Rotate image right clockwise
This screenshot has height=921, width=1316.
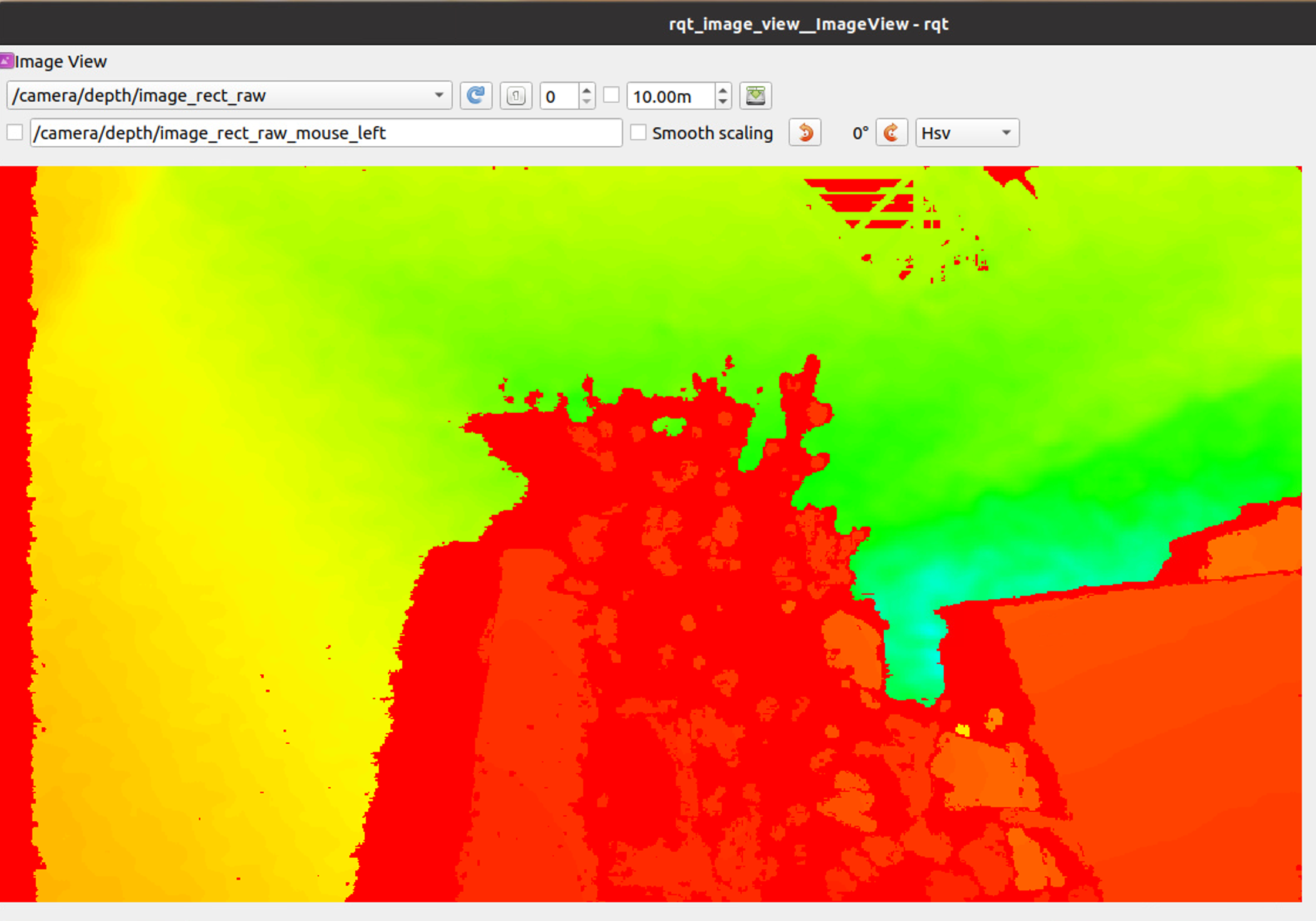click(891, 133)
